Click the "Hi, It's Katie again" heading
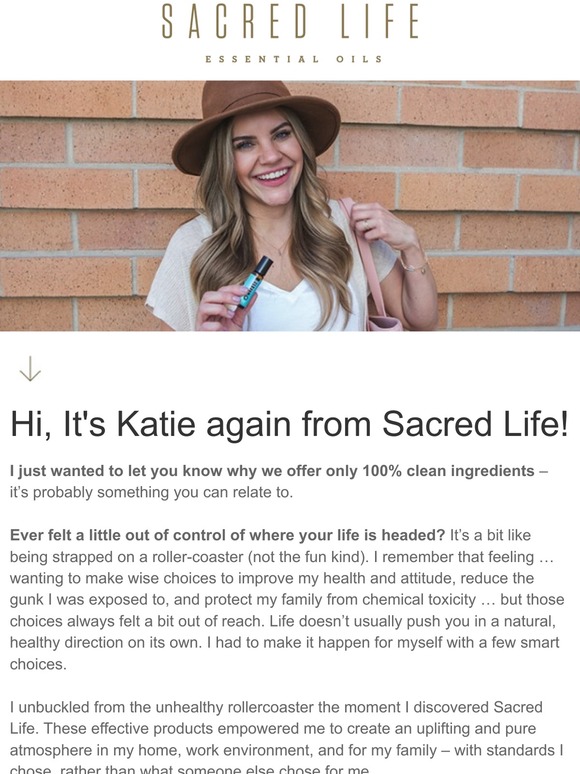This screenshot has height=774, width=580. (x=290, y=425)
